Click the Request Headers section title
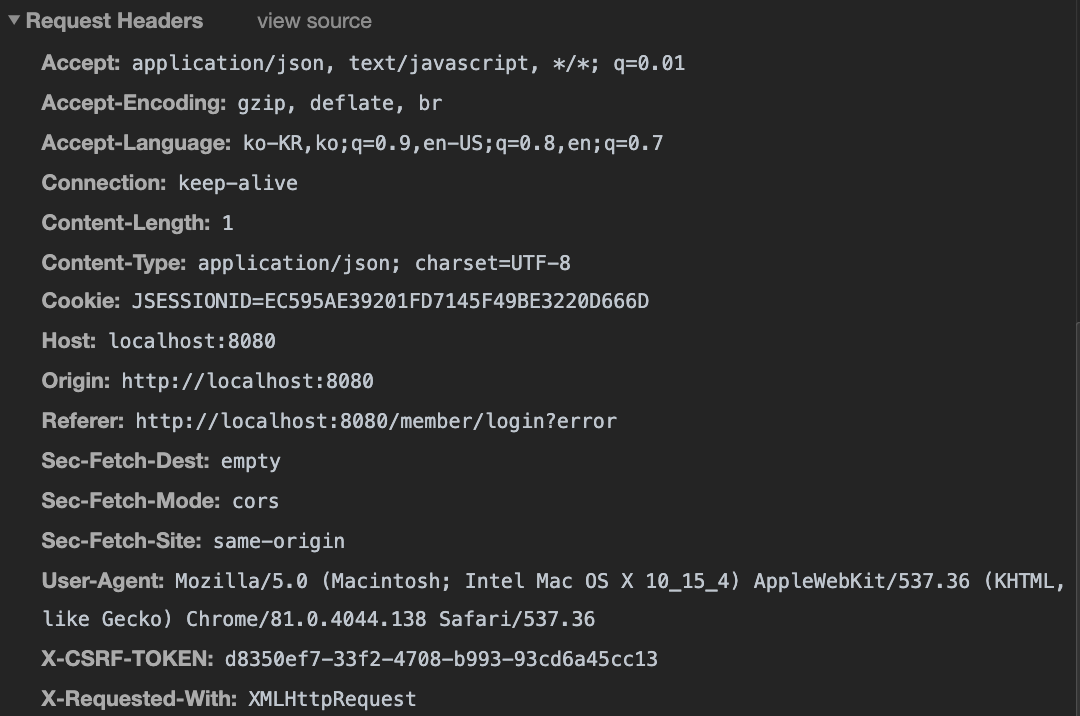Viewport: 1080px width, 716px height. point(114,21)
